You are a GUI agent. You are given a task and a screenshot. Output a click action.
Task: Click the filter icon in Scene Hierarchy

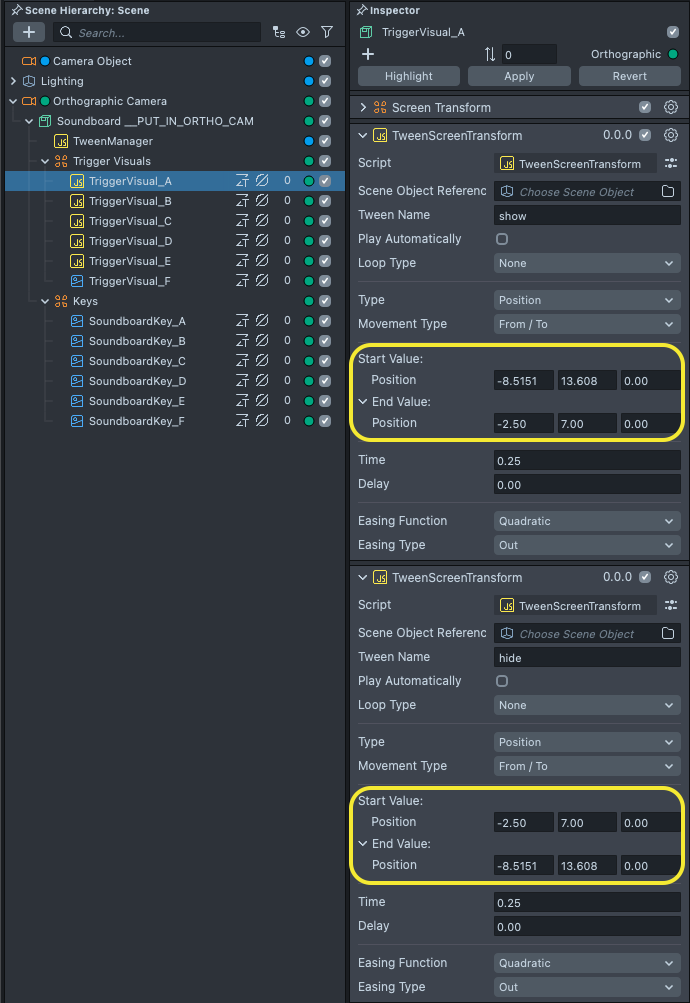pyautogui.click(x=326, y=32)
